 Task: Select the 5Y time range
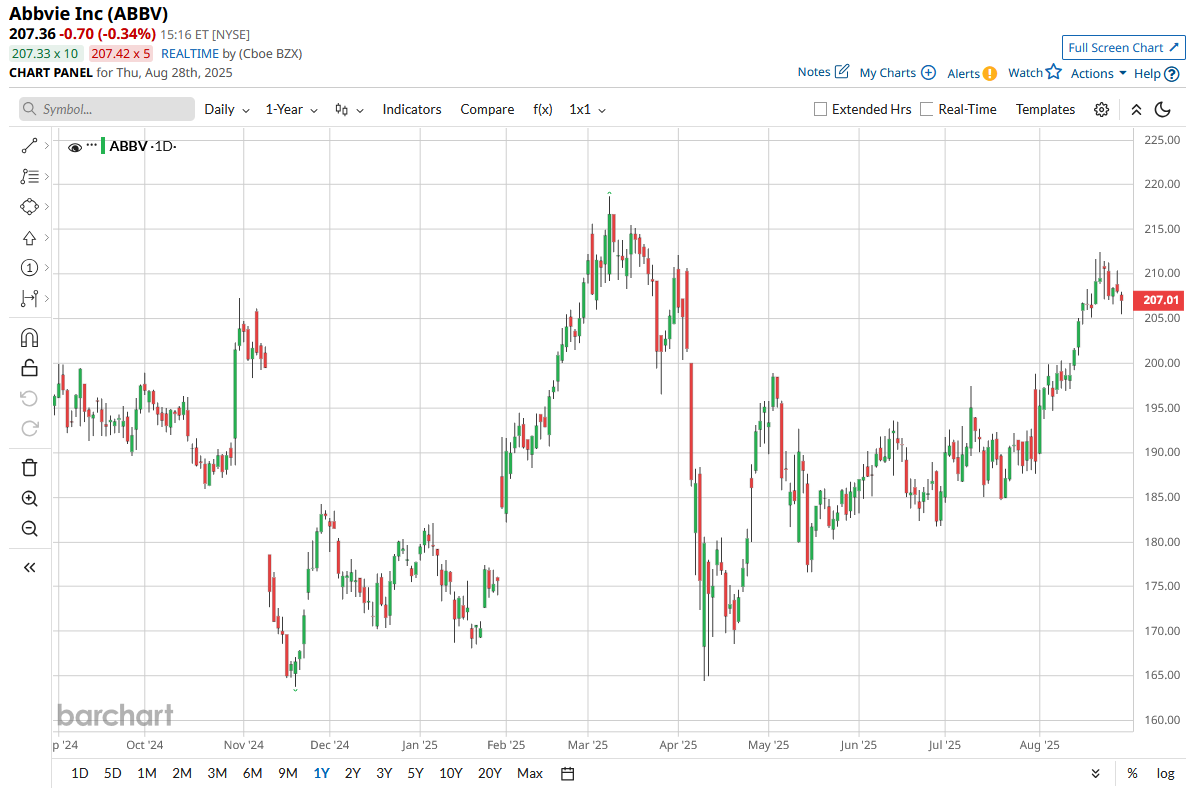415,773
